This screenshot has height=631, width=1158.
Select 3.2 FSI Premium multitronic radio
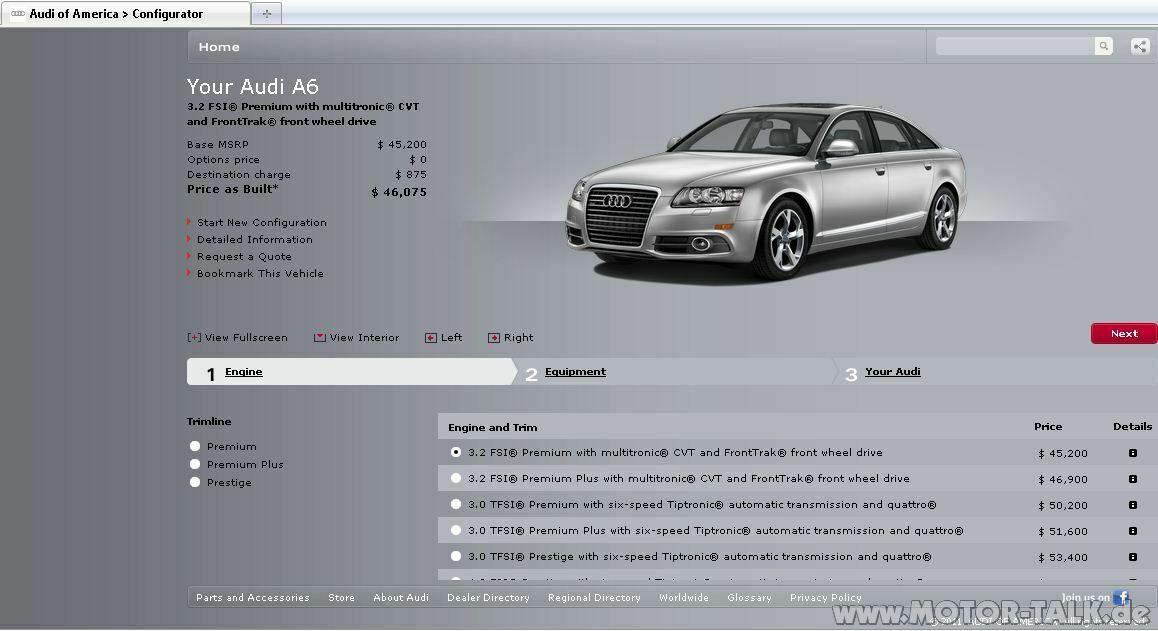click(x=456, y=452)
